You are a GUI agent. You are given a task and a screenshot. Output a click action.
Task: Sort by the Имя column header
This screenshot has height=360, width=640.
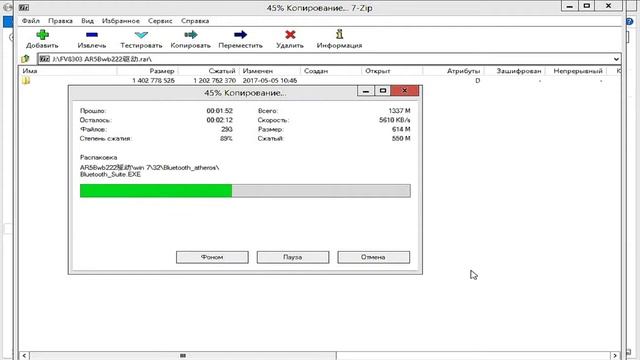pos(68,71)
